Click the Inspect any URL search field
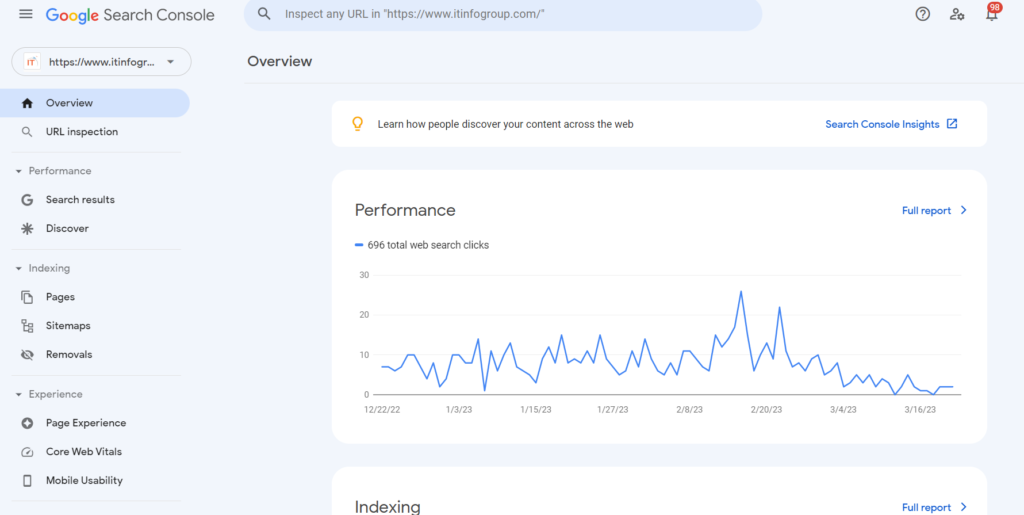 pos(503,14)
